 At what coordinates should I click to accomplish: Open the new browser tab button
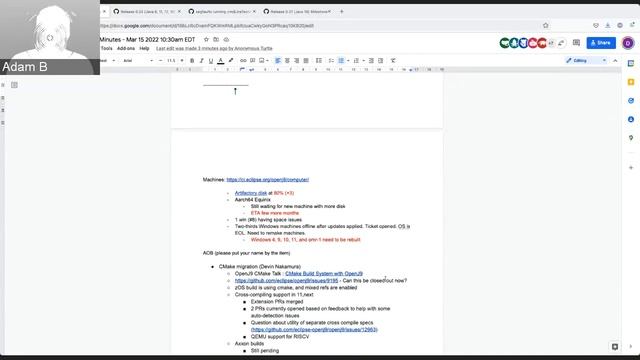pyautogui.click(x=342, y=11)
